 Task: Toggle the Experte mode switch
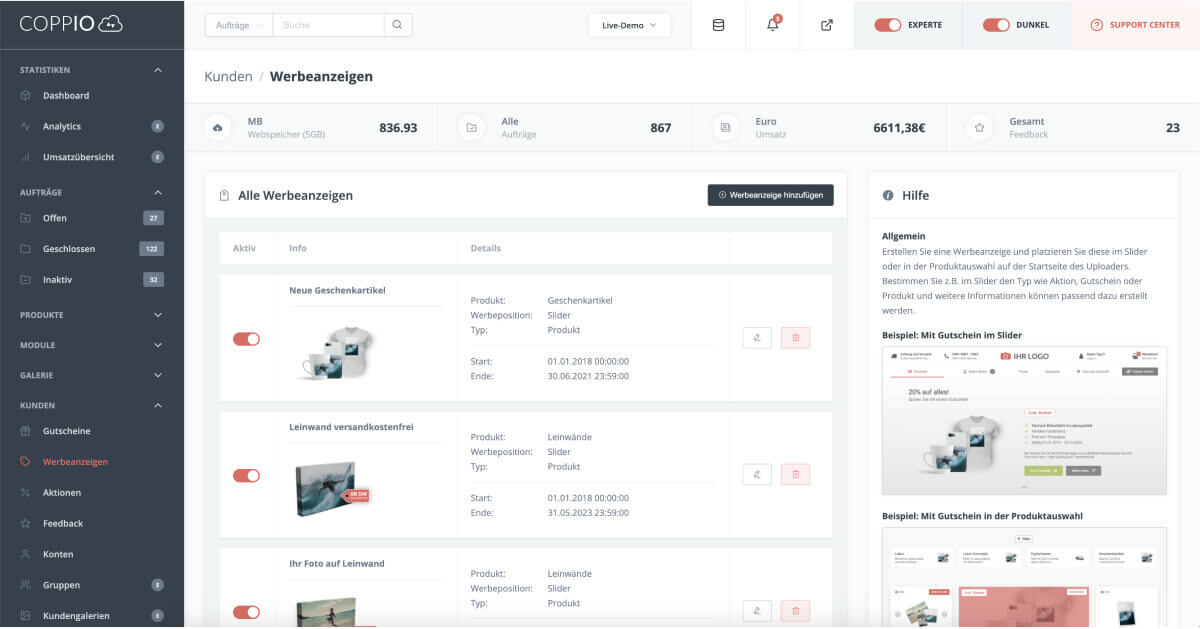pos(888,25)
